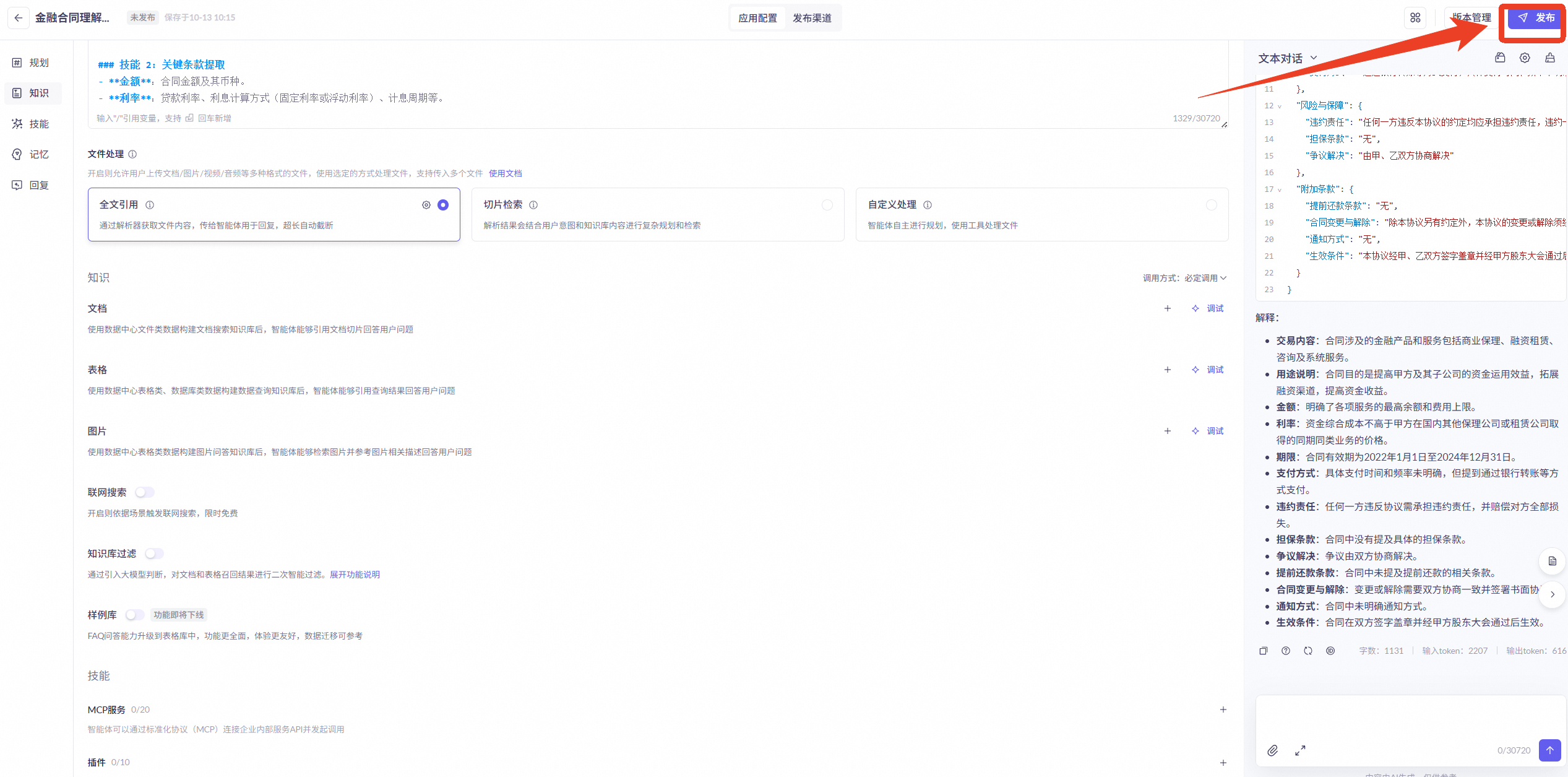1568x777 pixels.
Task: Click the paperclip attachment icon
Action: pos(1272,750)
